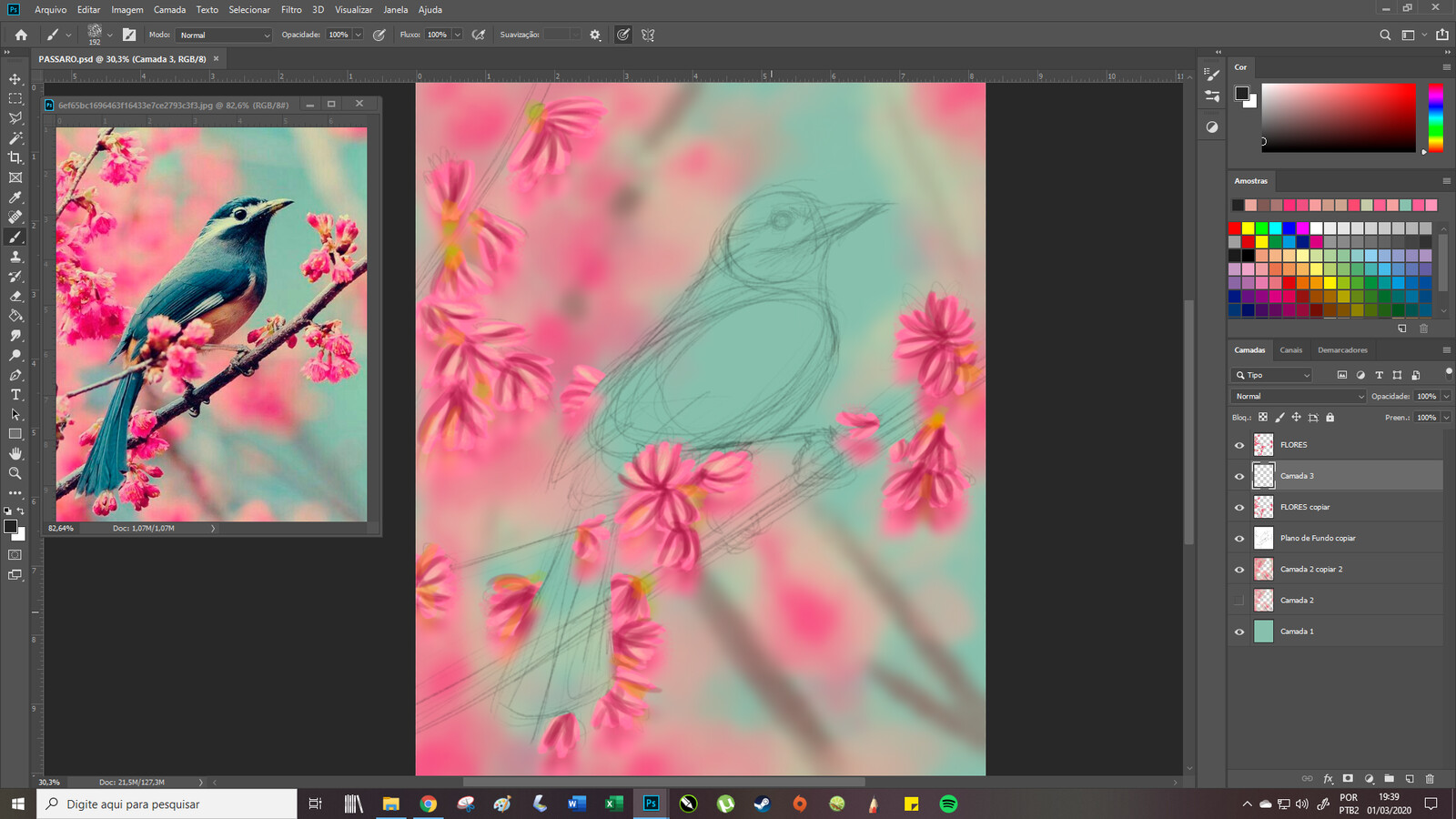Toggle pressure for opacity button
Viewport: 1456px width, 819px height.
pos(379,35)
